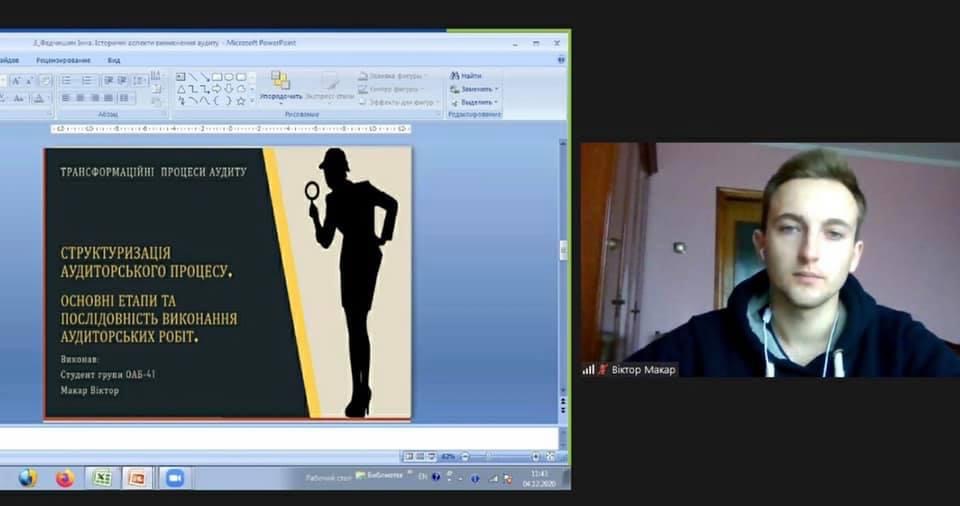The image size is (960, 506).
Task: Click the Найти find button
Action: tap(467, 76)
